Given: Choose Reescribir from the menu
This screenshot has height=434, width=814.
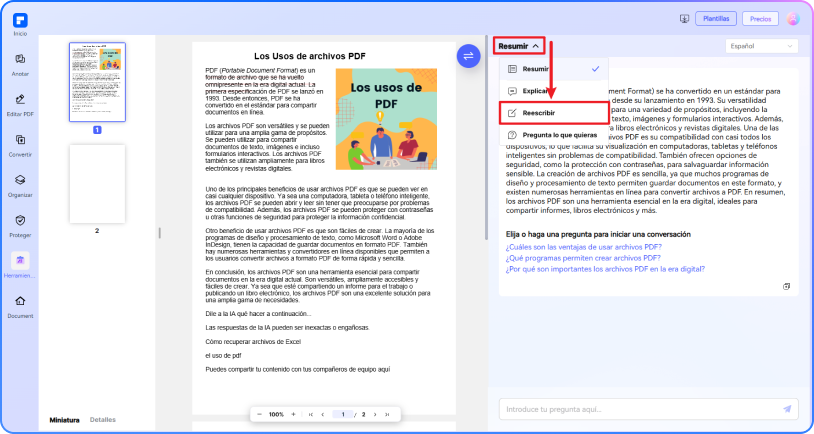Looking at the screenshot, I should tap(554, 113).
